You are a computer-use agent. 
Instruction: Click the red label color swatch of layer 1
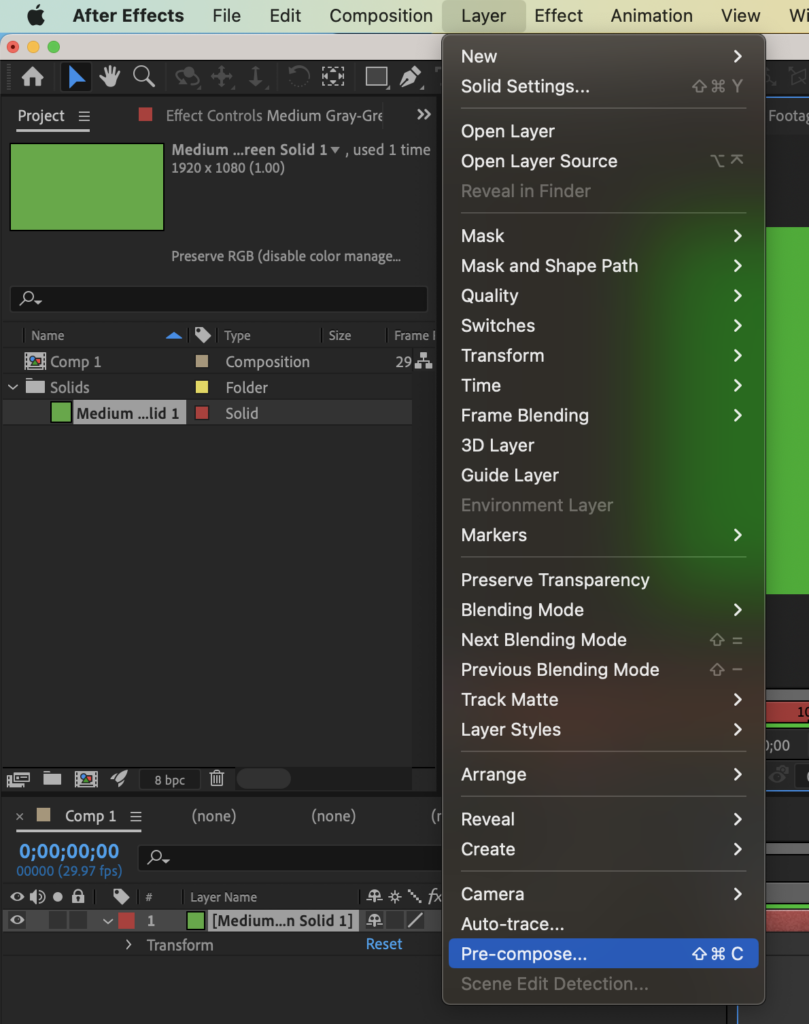tap(126, 920)
